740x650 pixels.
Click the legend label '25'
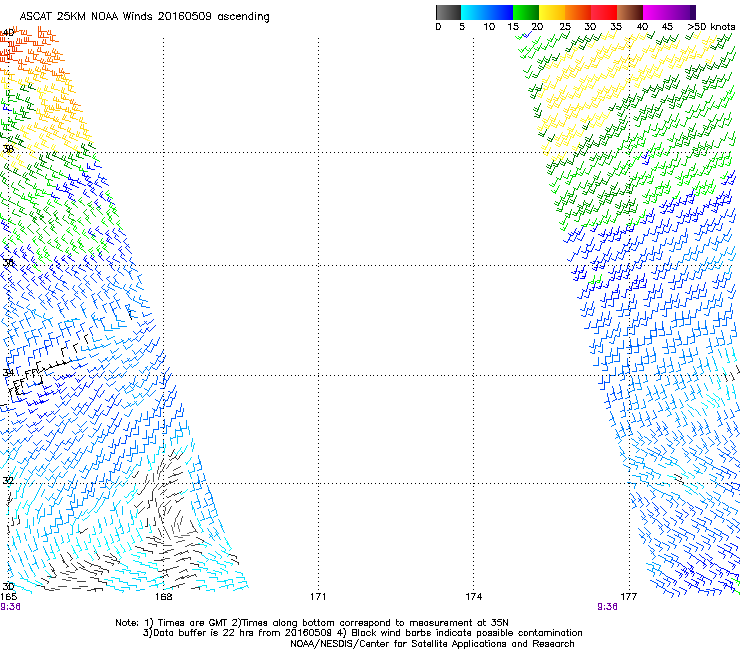point(565,27)
